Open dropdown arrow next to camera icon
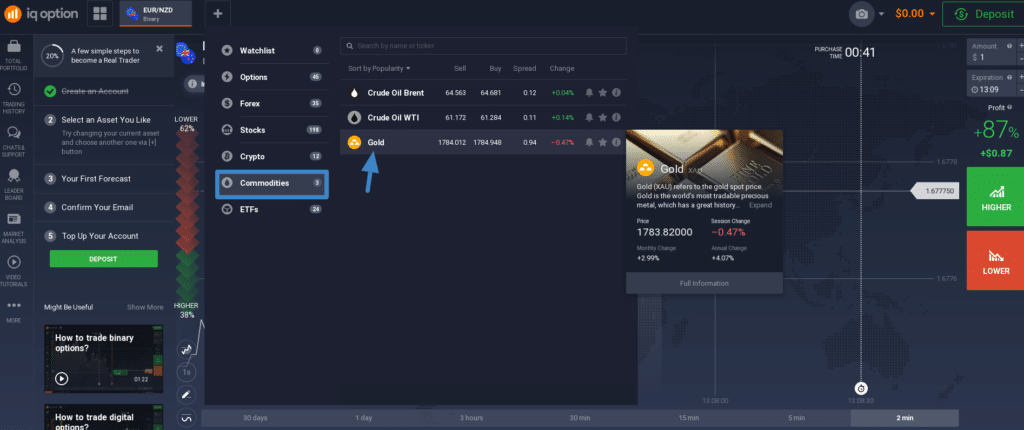 click(882, 14)
